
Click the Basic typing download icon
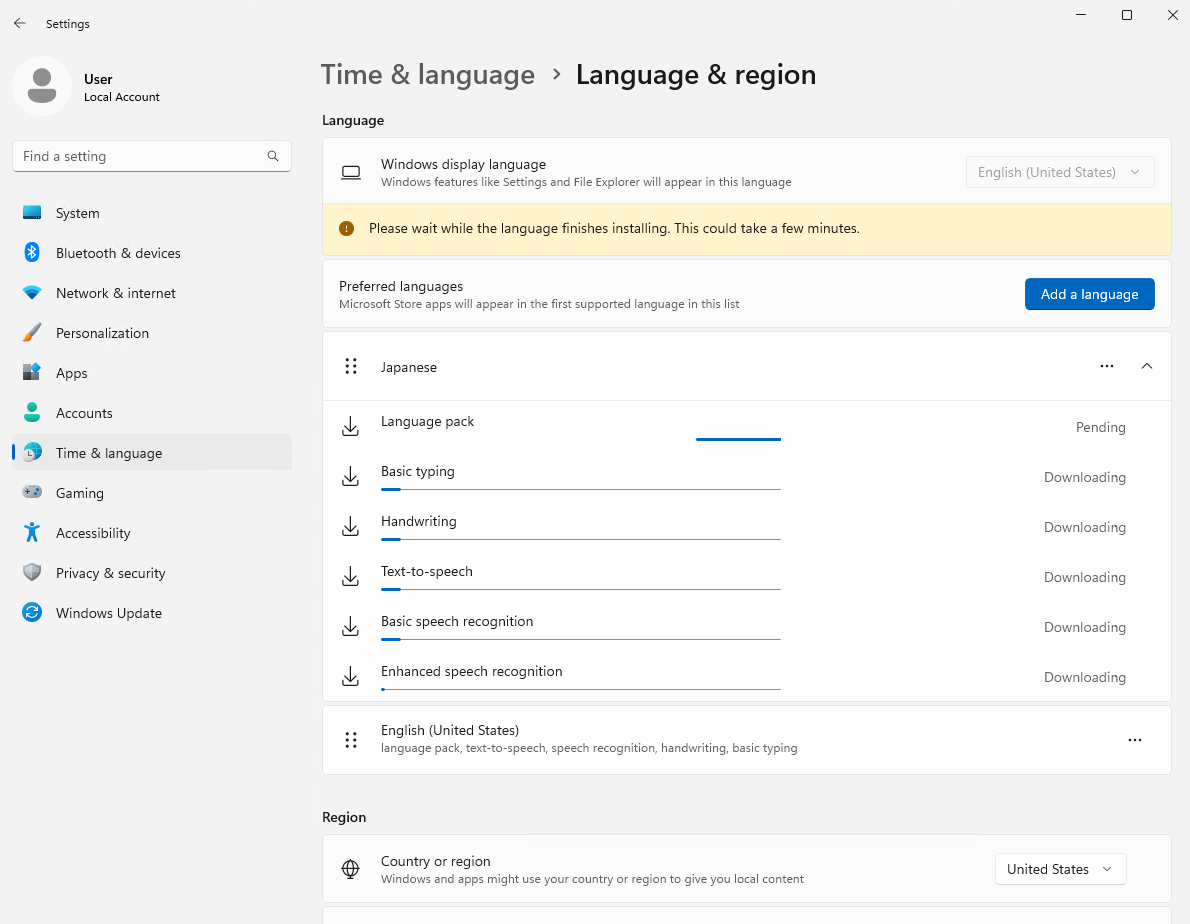350,476
